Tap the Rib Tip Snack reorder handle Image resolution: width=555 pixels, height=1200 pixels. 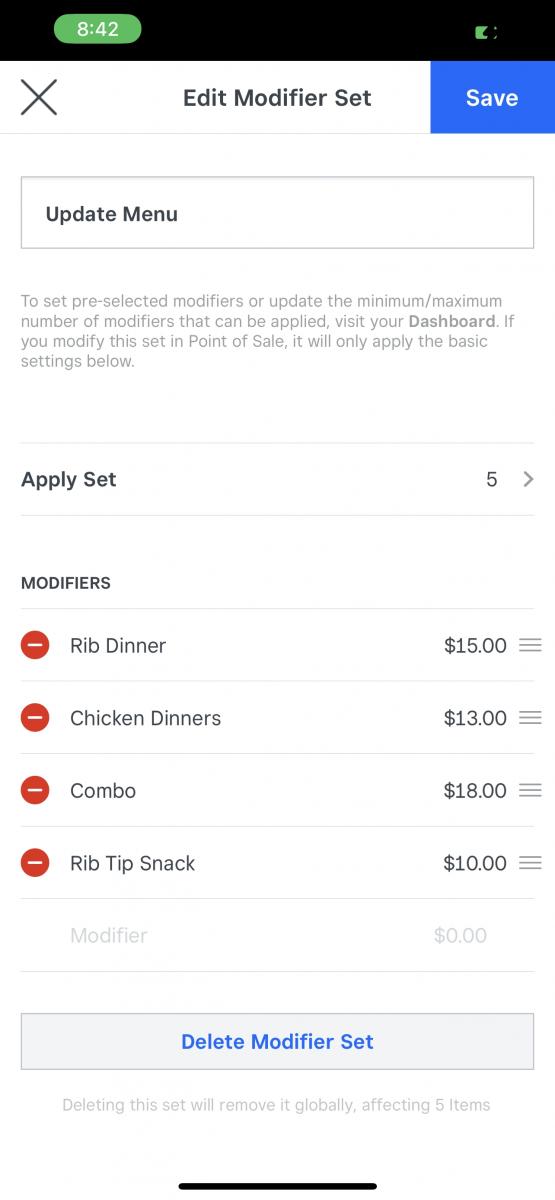[530, 863]
